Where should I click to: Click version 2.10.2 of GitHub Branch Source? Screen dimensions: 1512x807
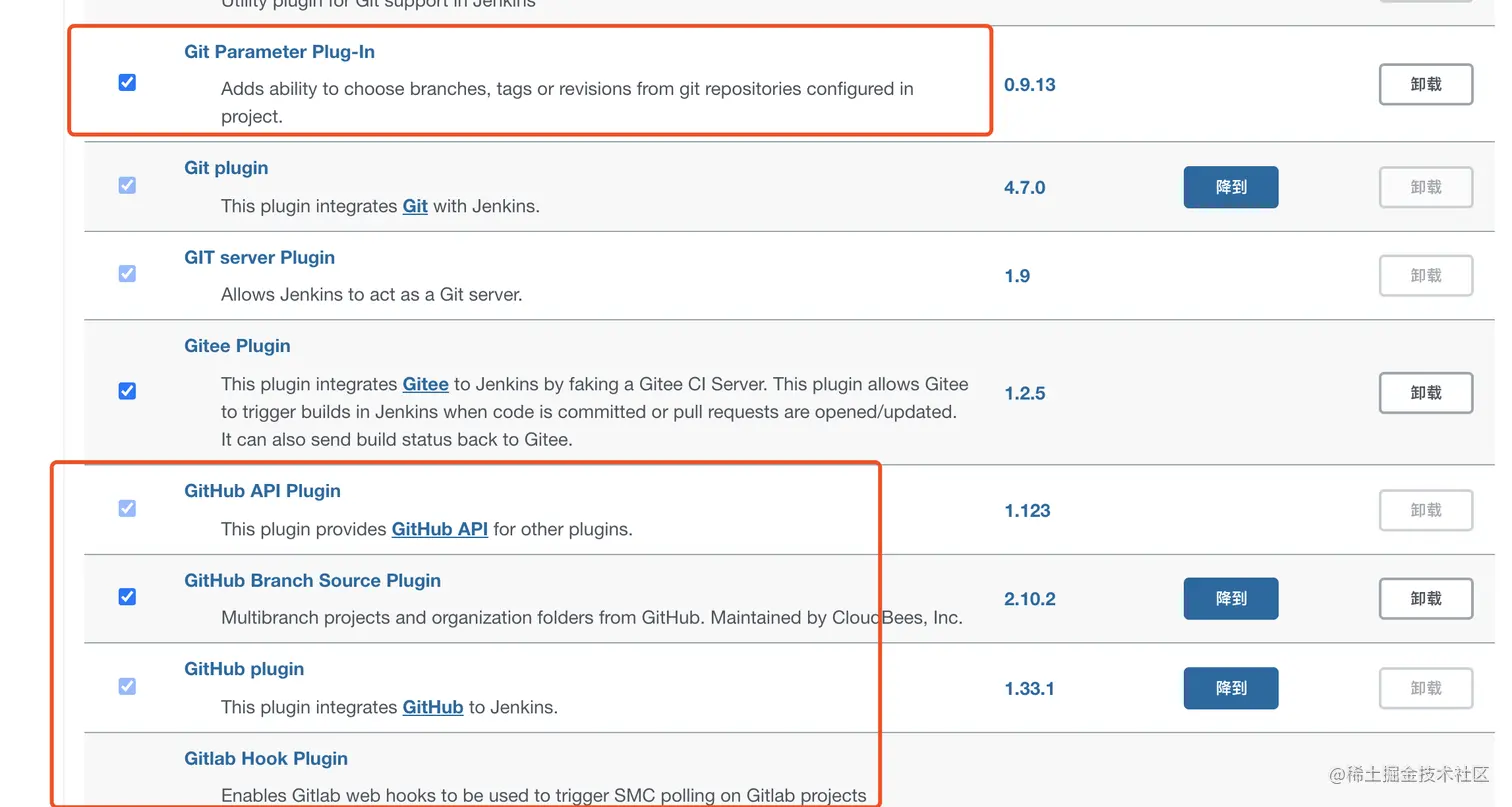(1030, 599)
